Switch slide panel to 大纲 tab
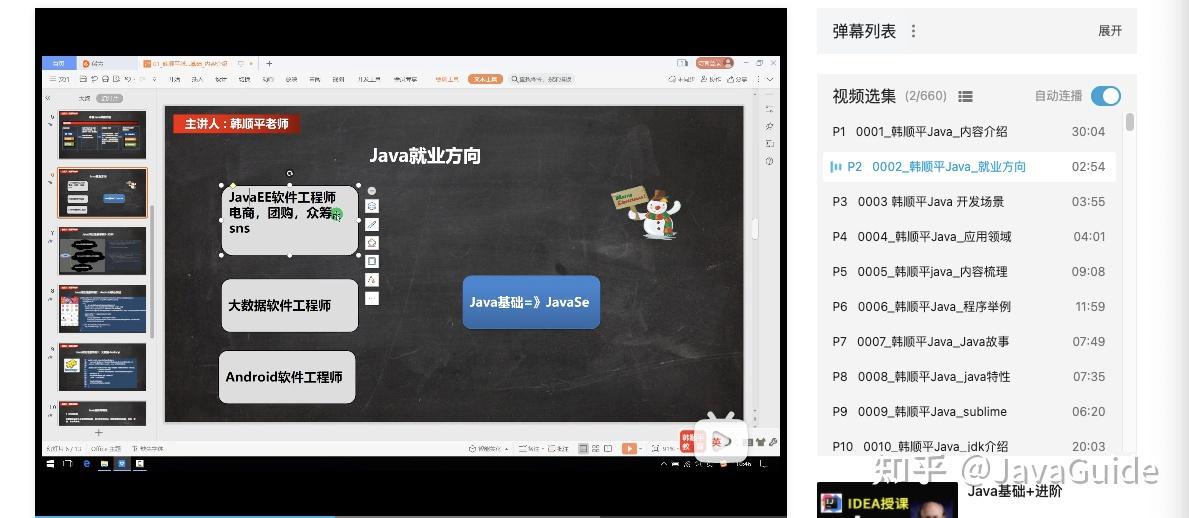This screenshot has width=1189, height=518. tap(84, 99)
